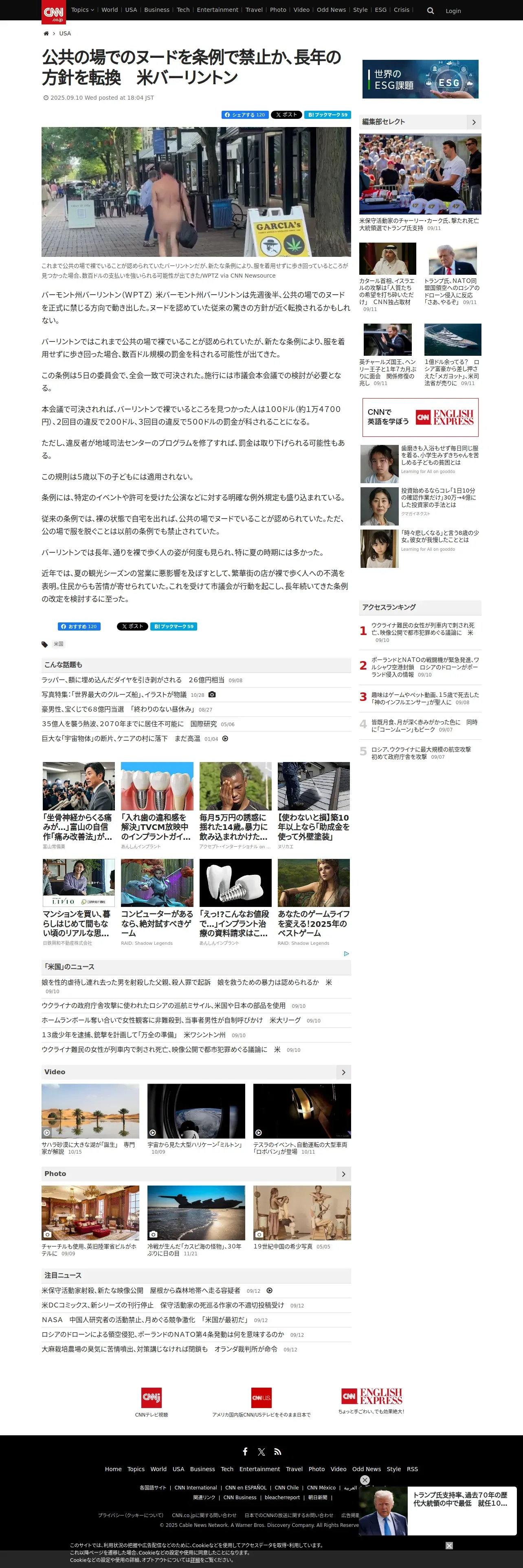Open Qatar prime minister thumbnail
The image size is (523, 1568).
tap(388, 259)
